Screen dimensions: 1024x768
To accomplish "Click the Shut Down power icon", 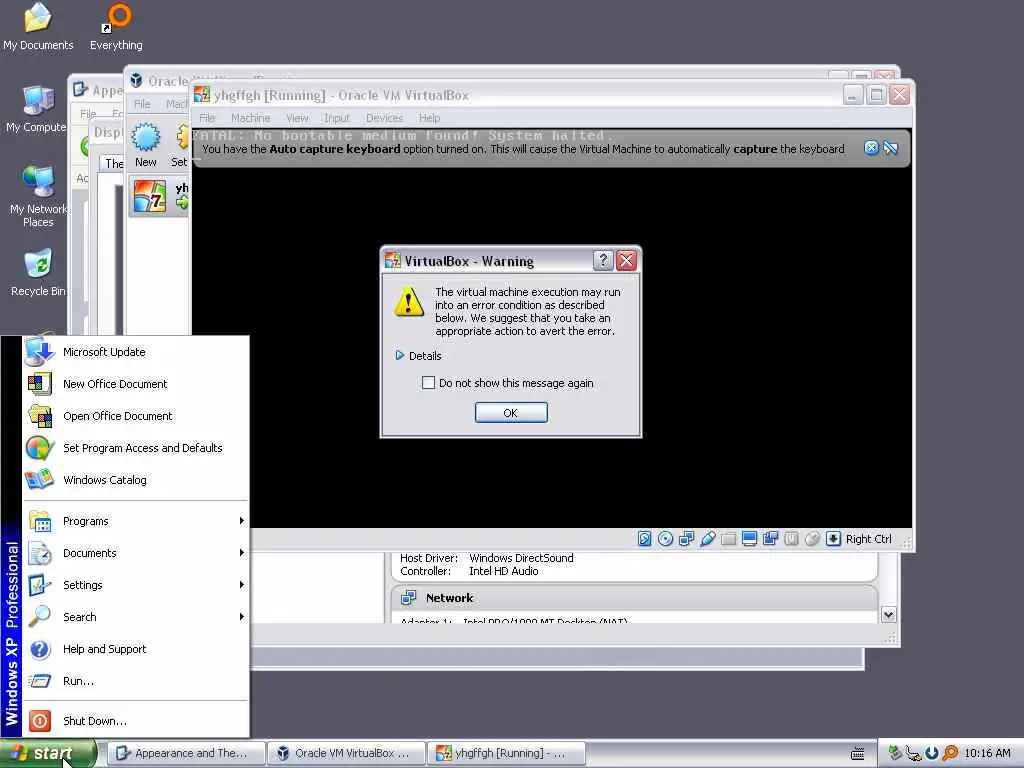I will (40, 721).
